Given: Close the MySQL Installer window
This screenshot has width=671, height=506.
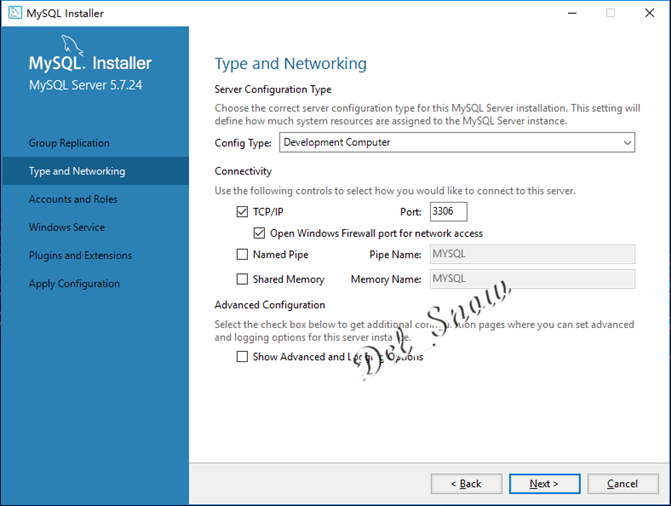Looking at the screenshot, I should (x=650, y=13).
